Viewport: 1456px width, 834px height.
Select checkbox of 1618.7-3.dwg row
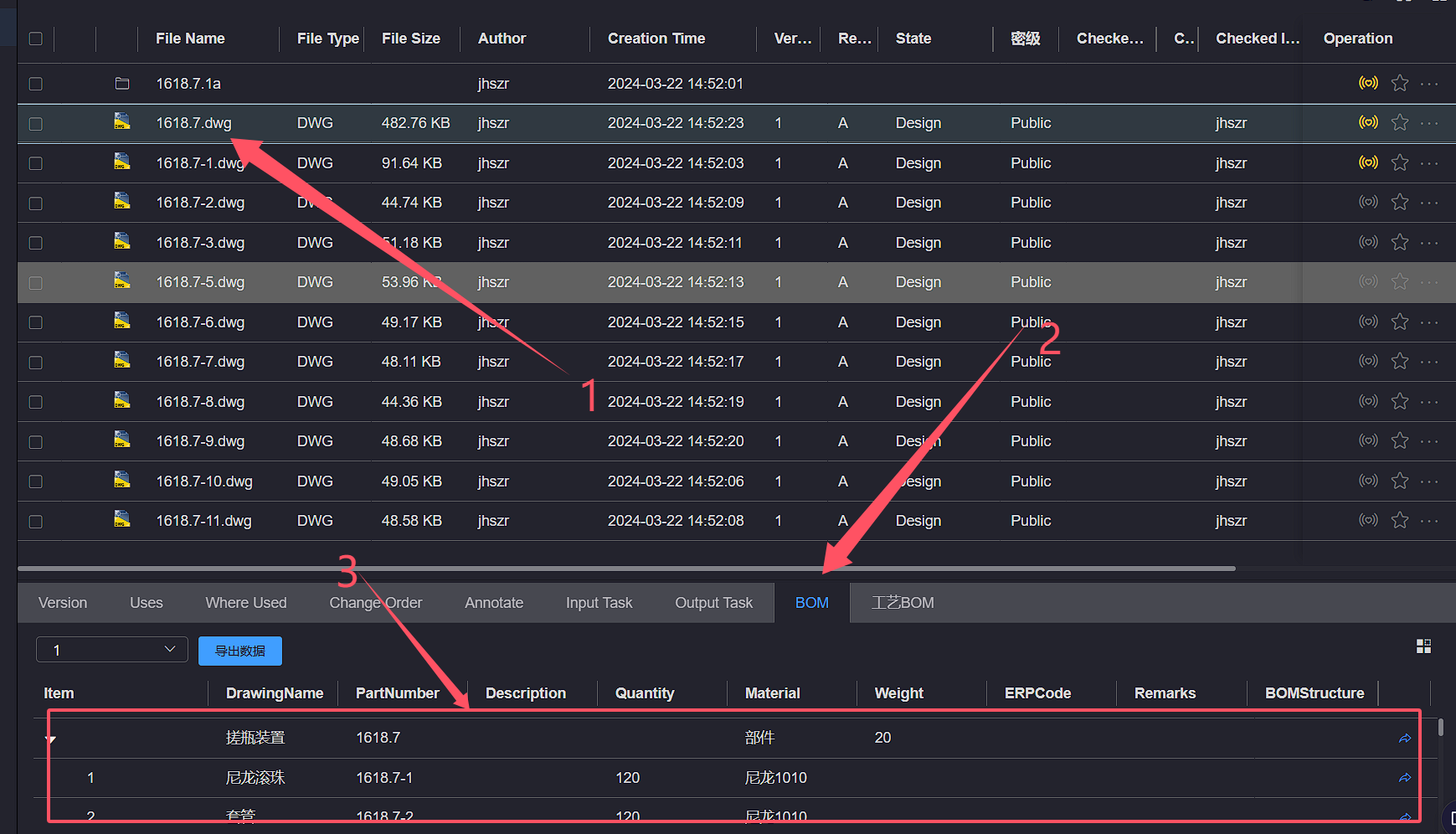(x=36, y=243)
